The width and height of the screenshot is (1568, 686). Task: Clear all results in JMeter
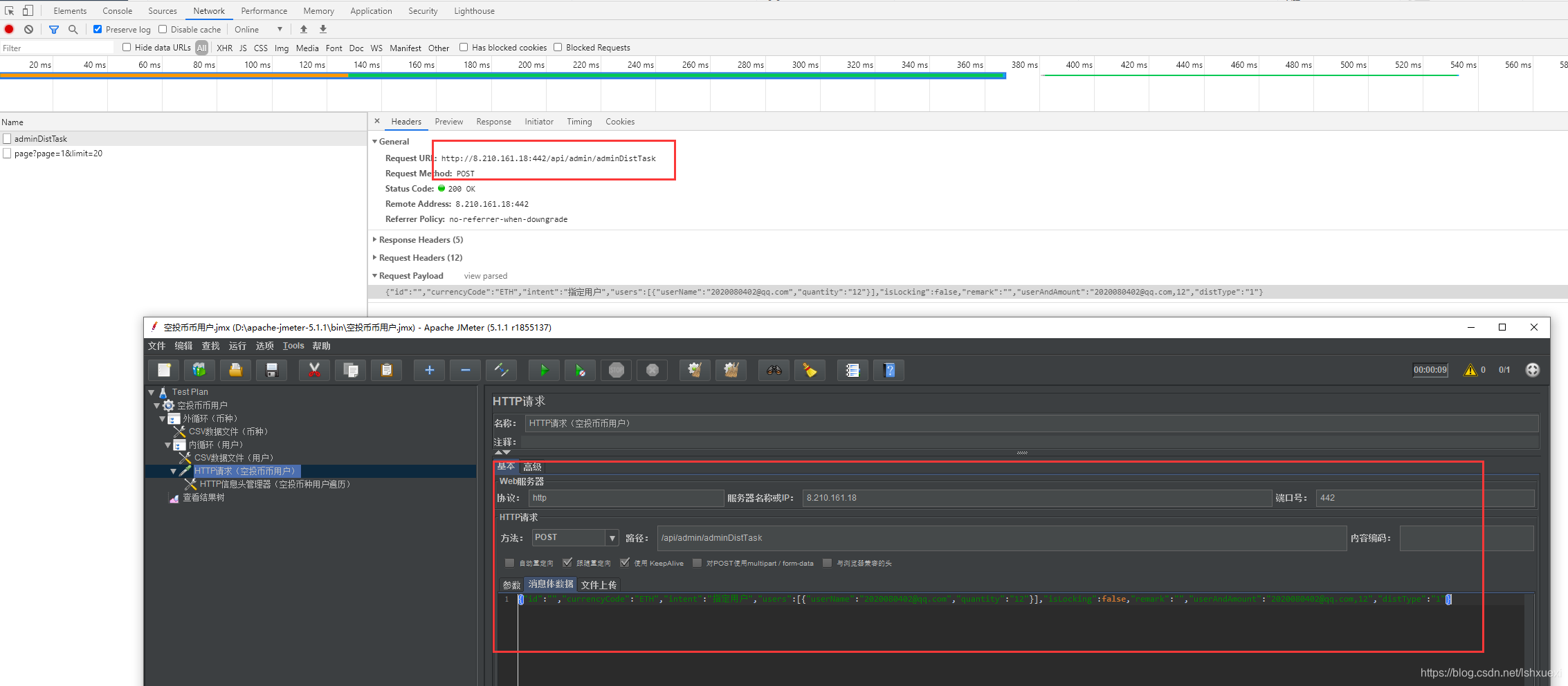pyautogui.click(x=731, y=370)
